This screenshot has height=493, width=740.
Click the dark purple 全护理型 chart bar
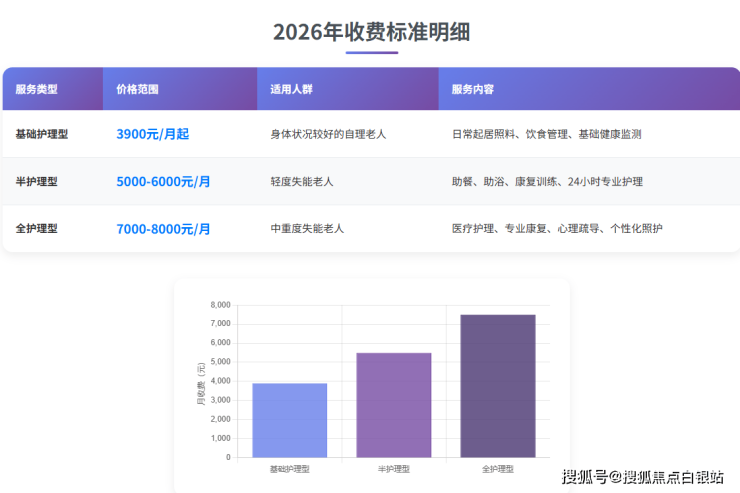[x=498, y=386]
